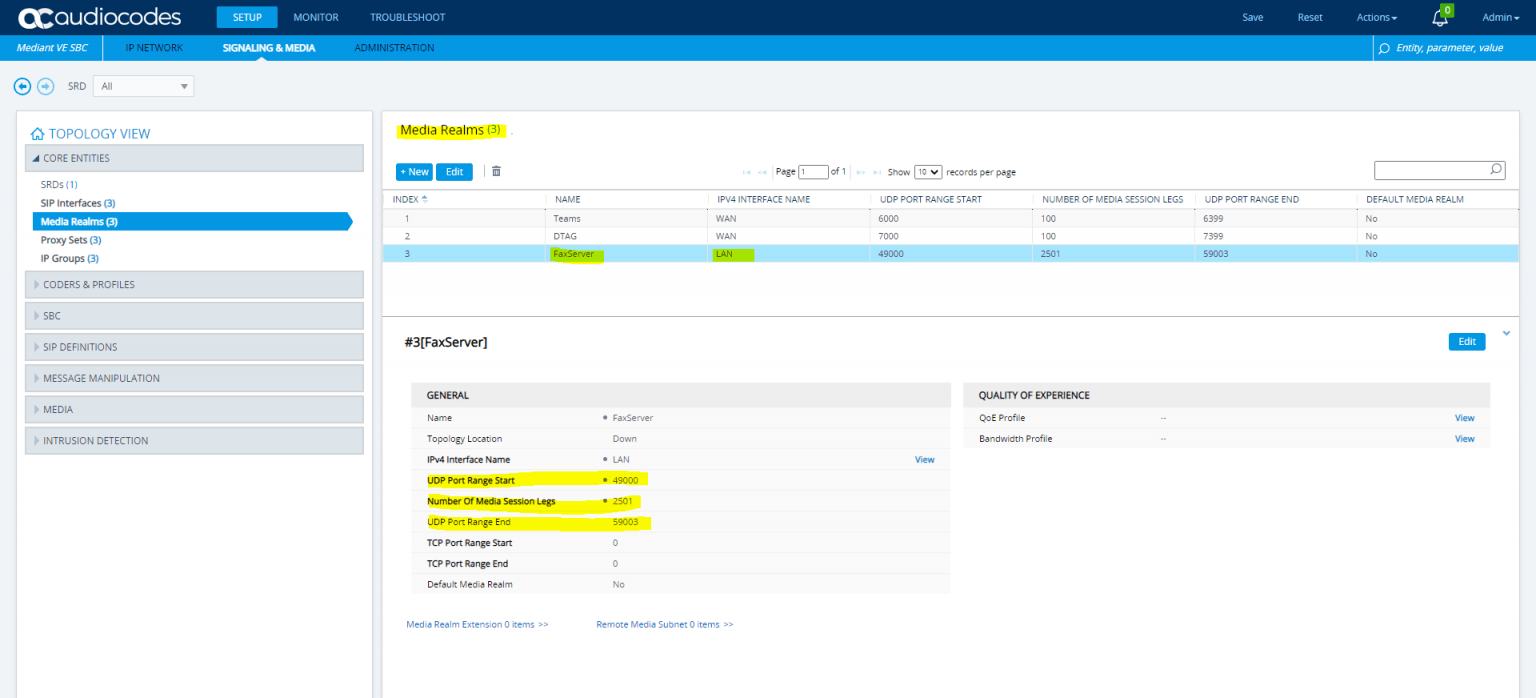Open the Troubleshoot menu
The height and width of the screenshot is (698, 1536).
pyautogui.click(x=407, y=17)
